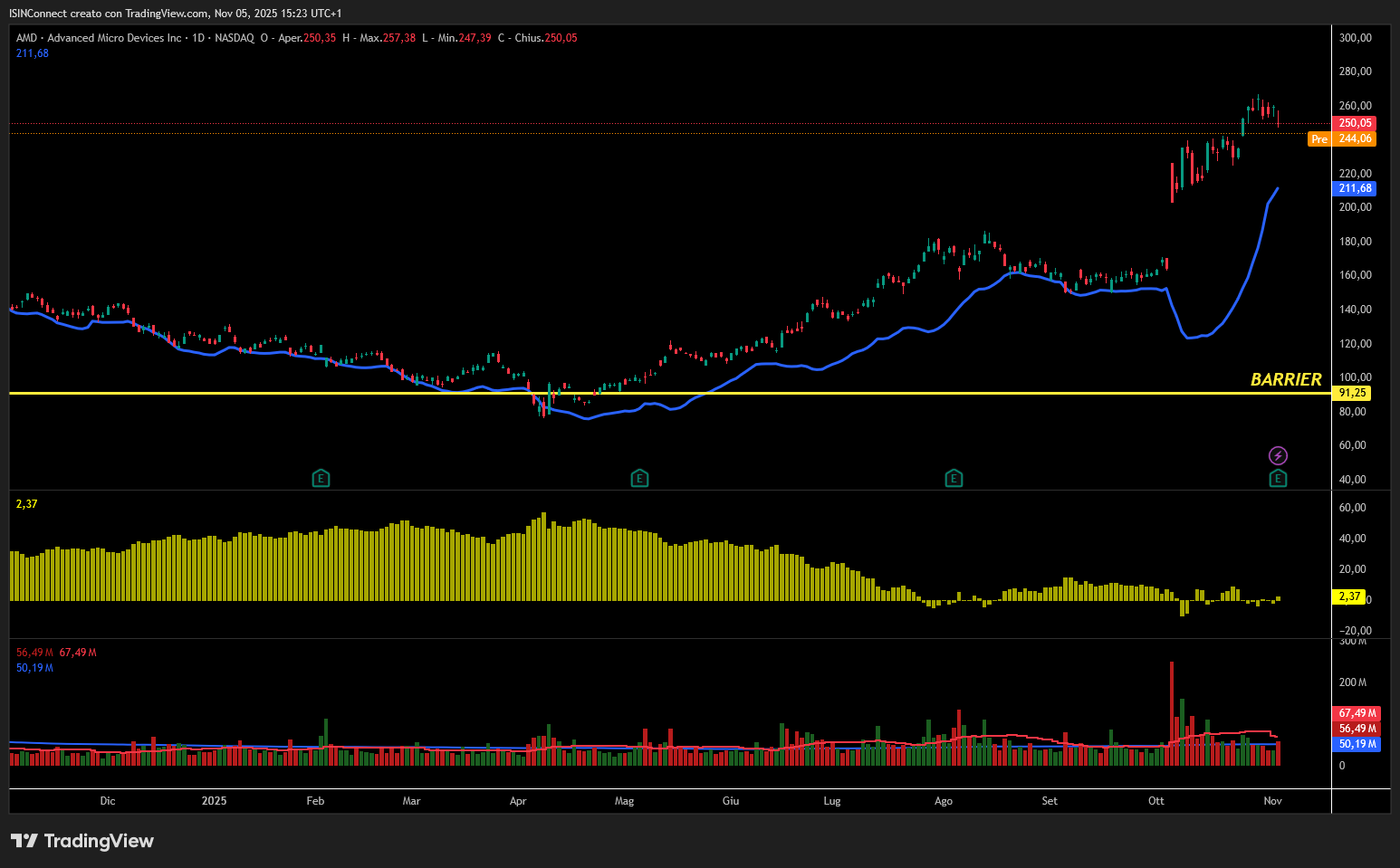Viewport: 1400px width, 868px height.
Task: Click the earnings E marker near Mag
Action: pyautogui.click(x=639, y=478)
